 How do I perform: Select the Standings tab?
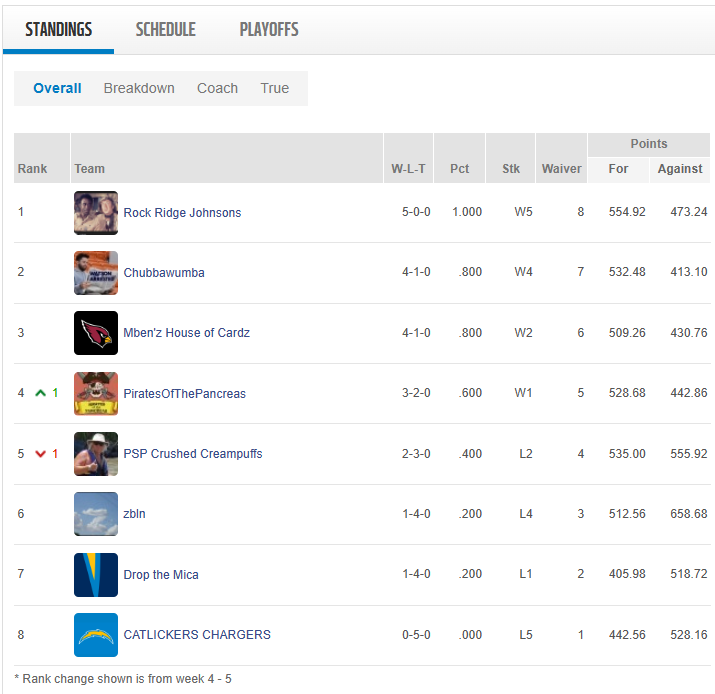58,30
